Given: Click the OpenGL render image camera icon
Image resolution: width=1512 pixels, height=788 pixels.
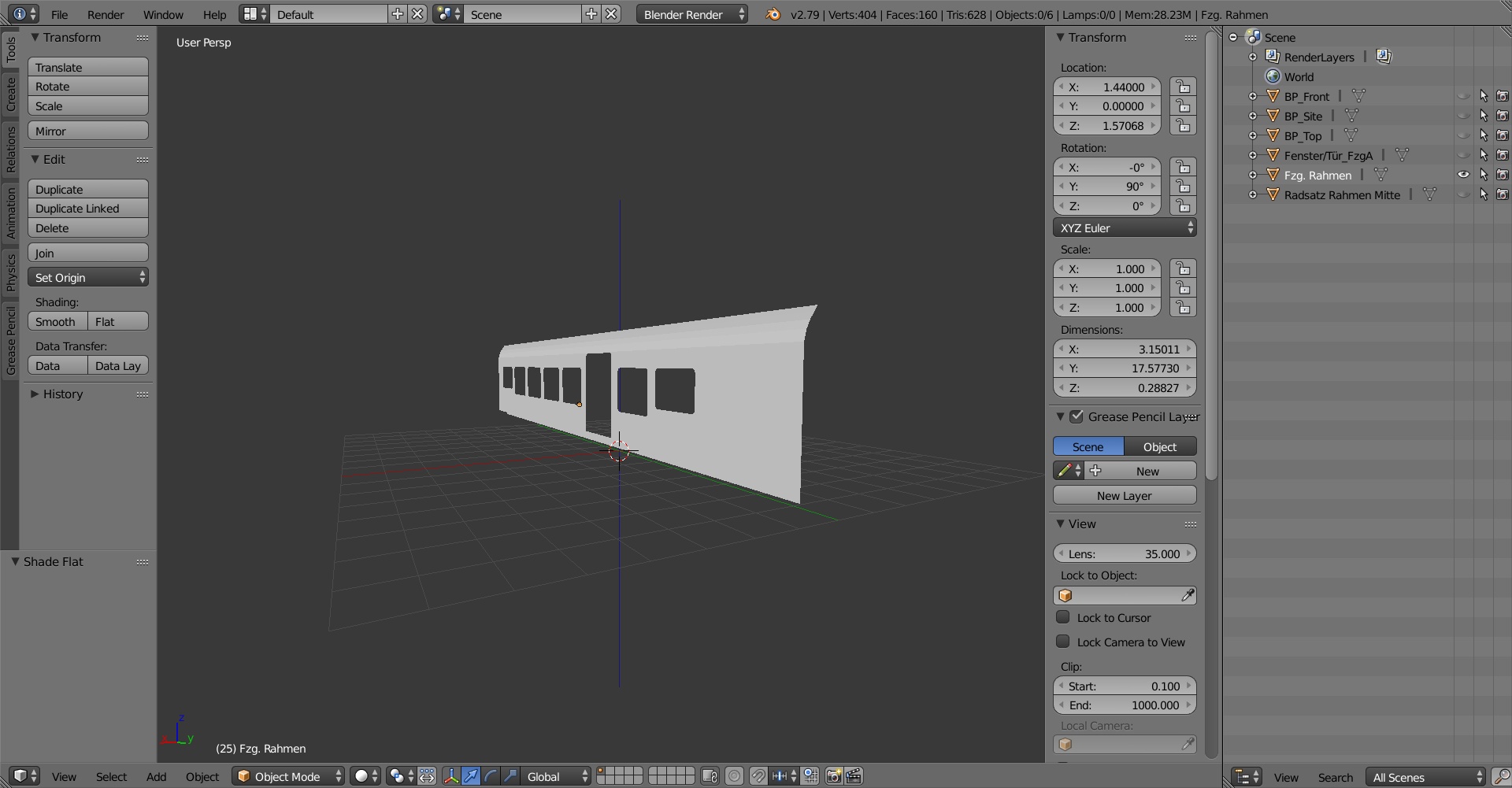Looking at the screenshot, I should [833, 776].
